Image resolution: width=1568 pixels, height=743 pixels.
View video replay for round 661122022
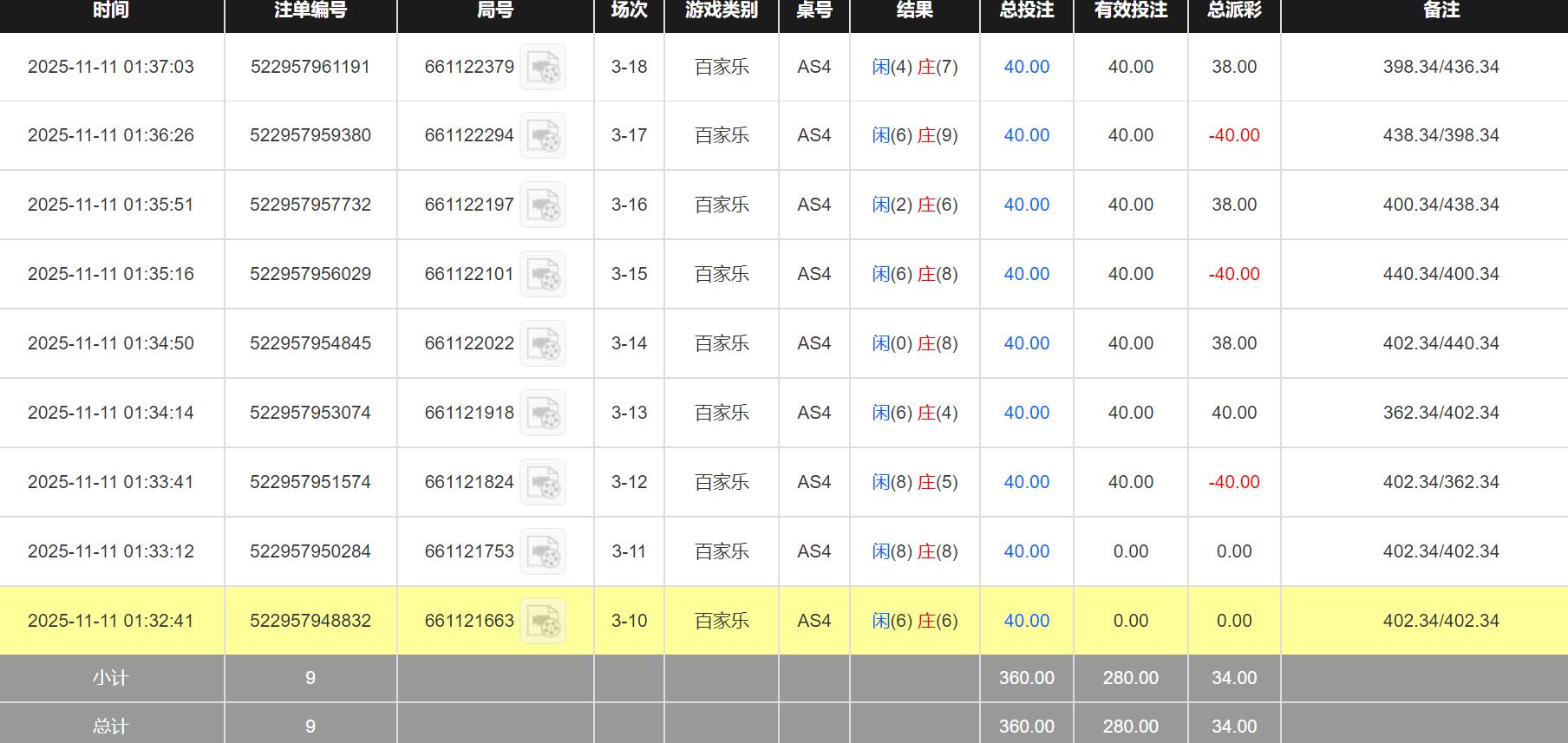click(543, 344)
